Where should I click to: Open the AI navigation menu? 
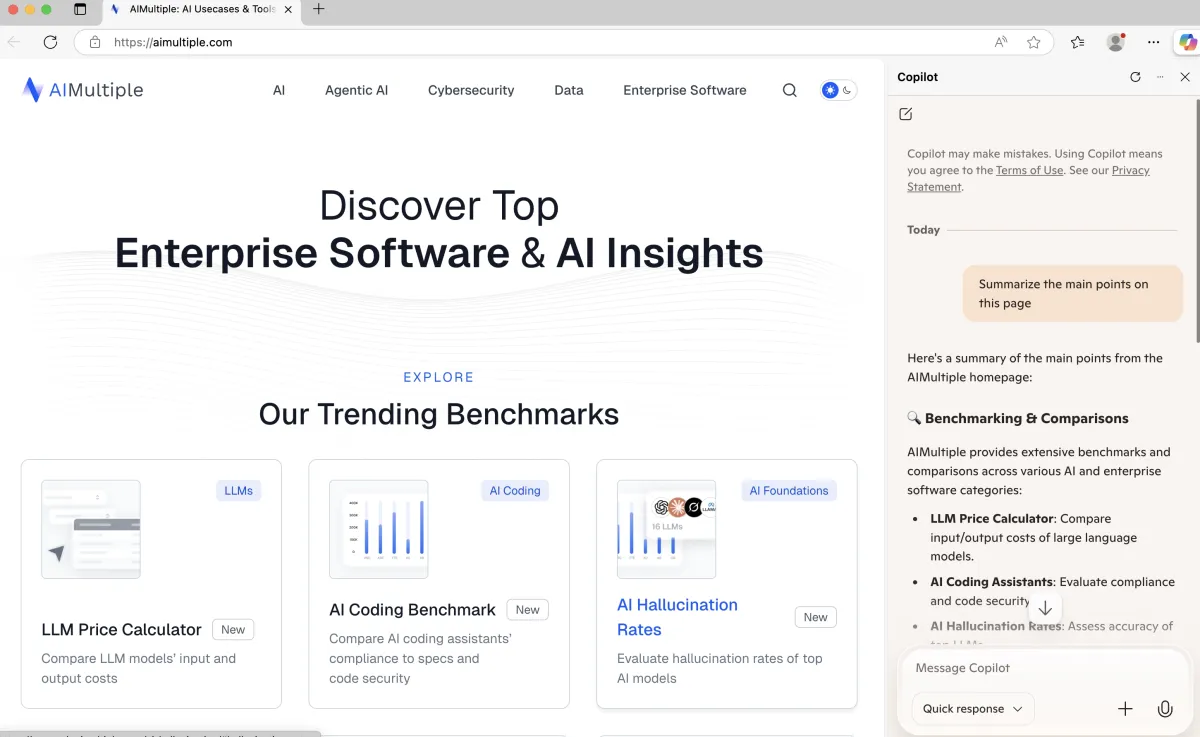pyautogui.click(x=279, y=90)
